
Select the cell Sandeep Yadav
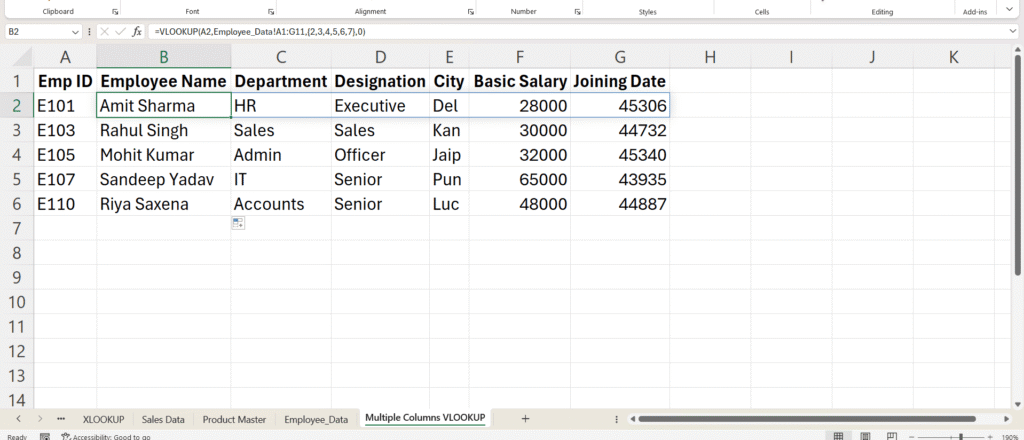164,180
